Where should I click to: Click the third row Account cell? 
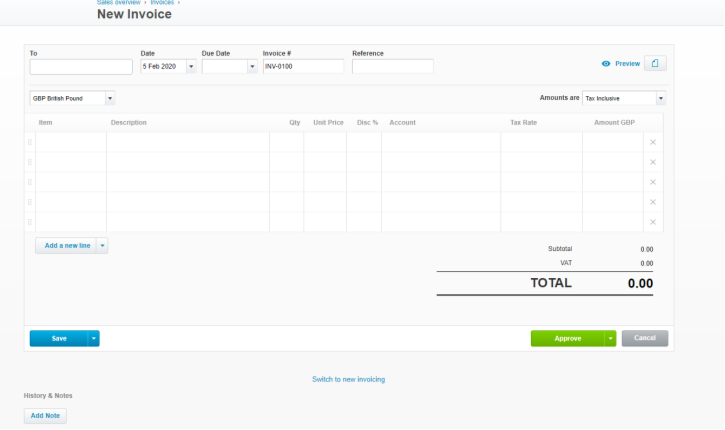pos(441,182)
